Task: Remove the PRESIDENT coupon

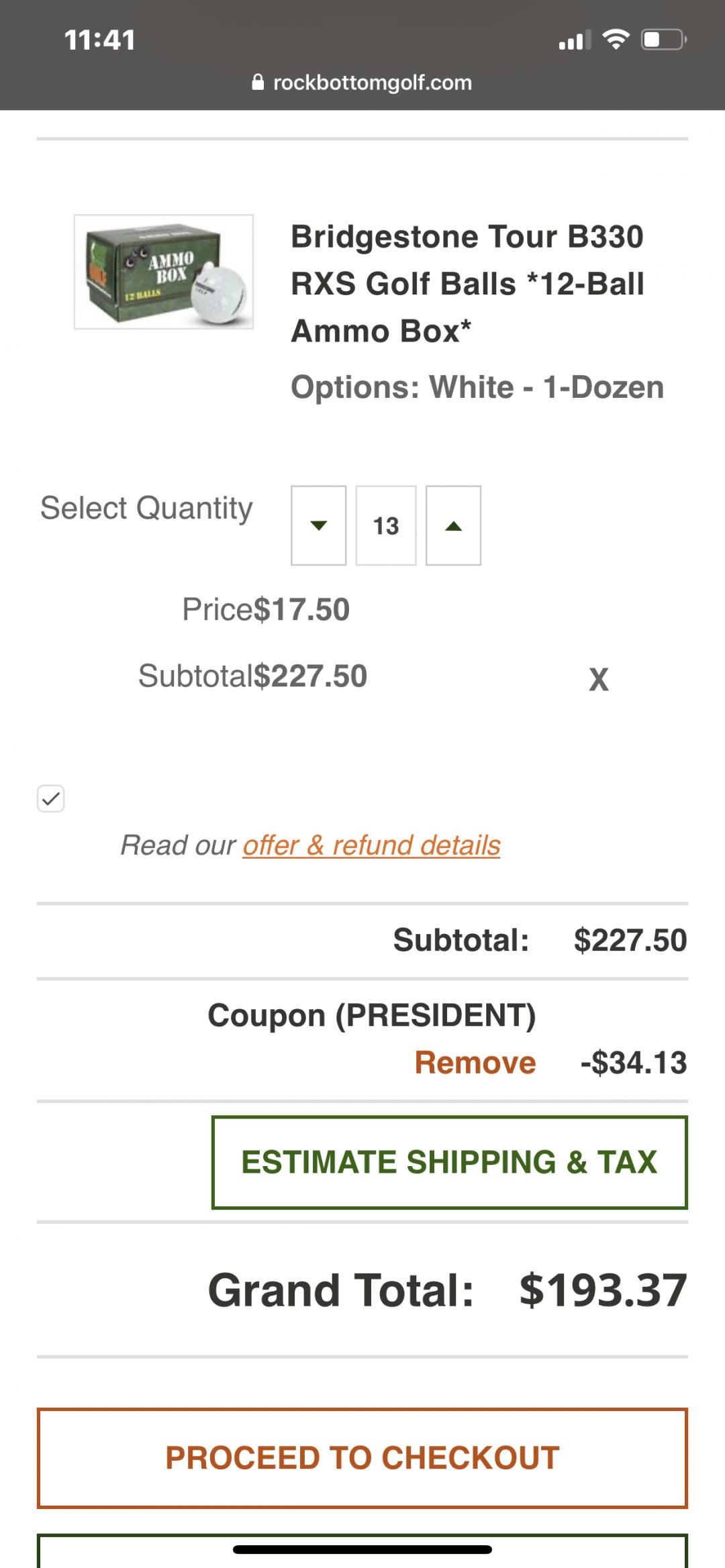Action: [475, 1063]
